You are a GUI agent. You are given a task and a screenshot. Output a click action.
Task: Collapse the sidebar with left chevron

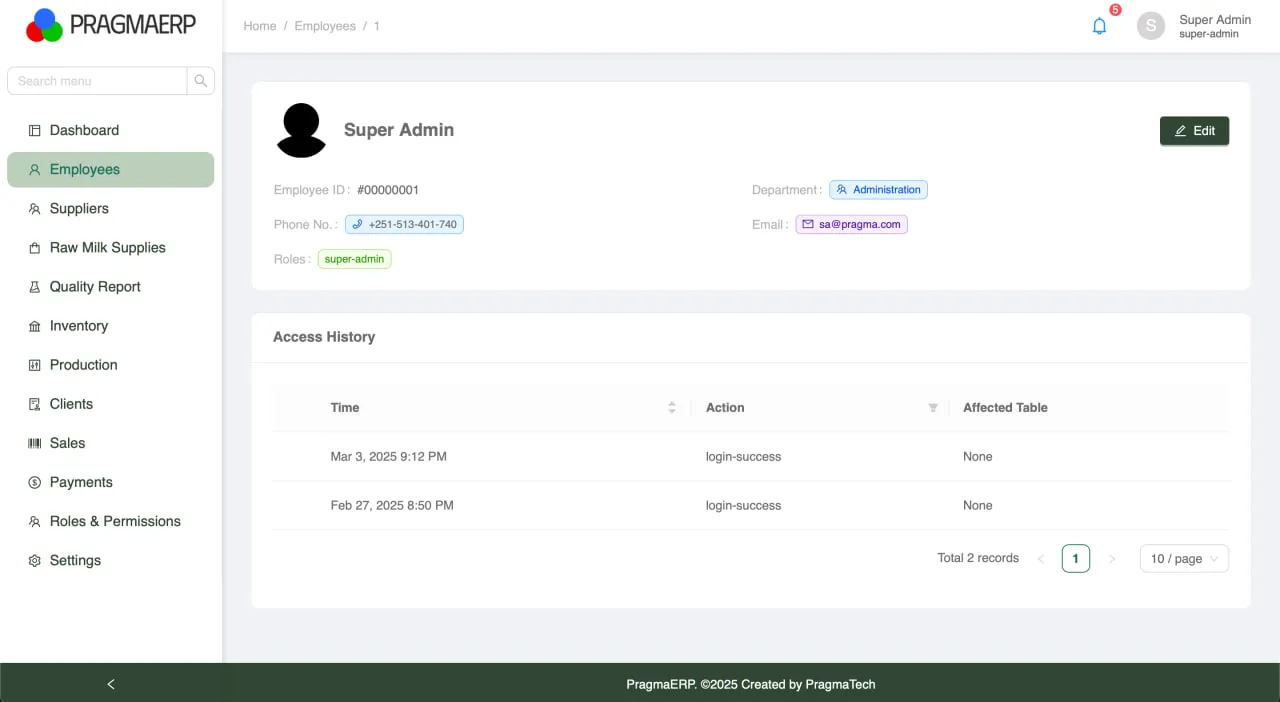coord(111,684)
